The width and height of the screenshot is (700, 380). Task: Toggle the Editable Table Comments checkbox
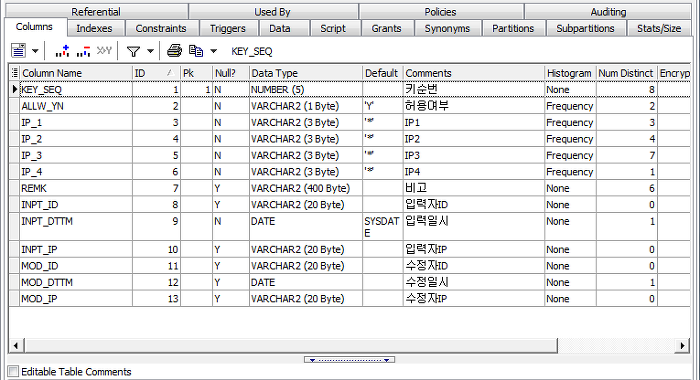(13, 371)
